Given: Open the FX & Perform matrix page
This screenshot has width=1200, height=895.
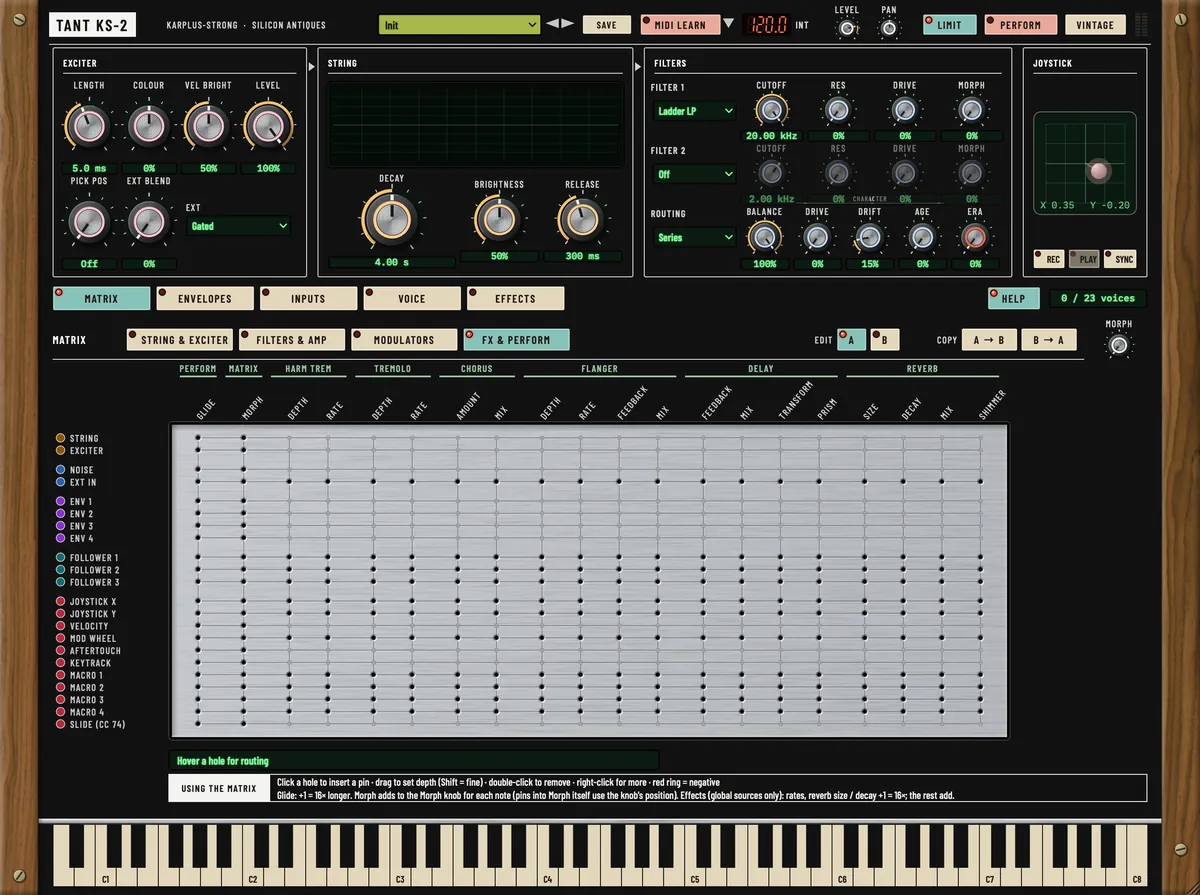Looking at the screenshot, I should [x=516, y=340].
